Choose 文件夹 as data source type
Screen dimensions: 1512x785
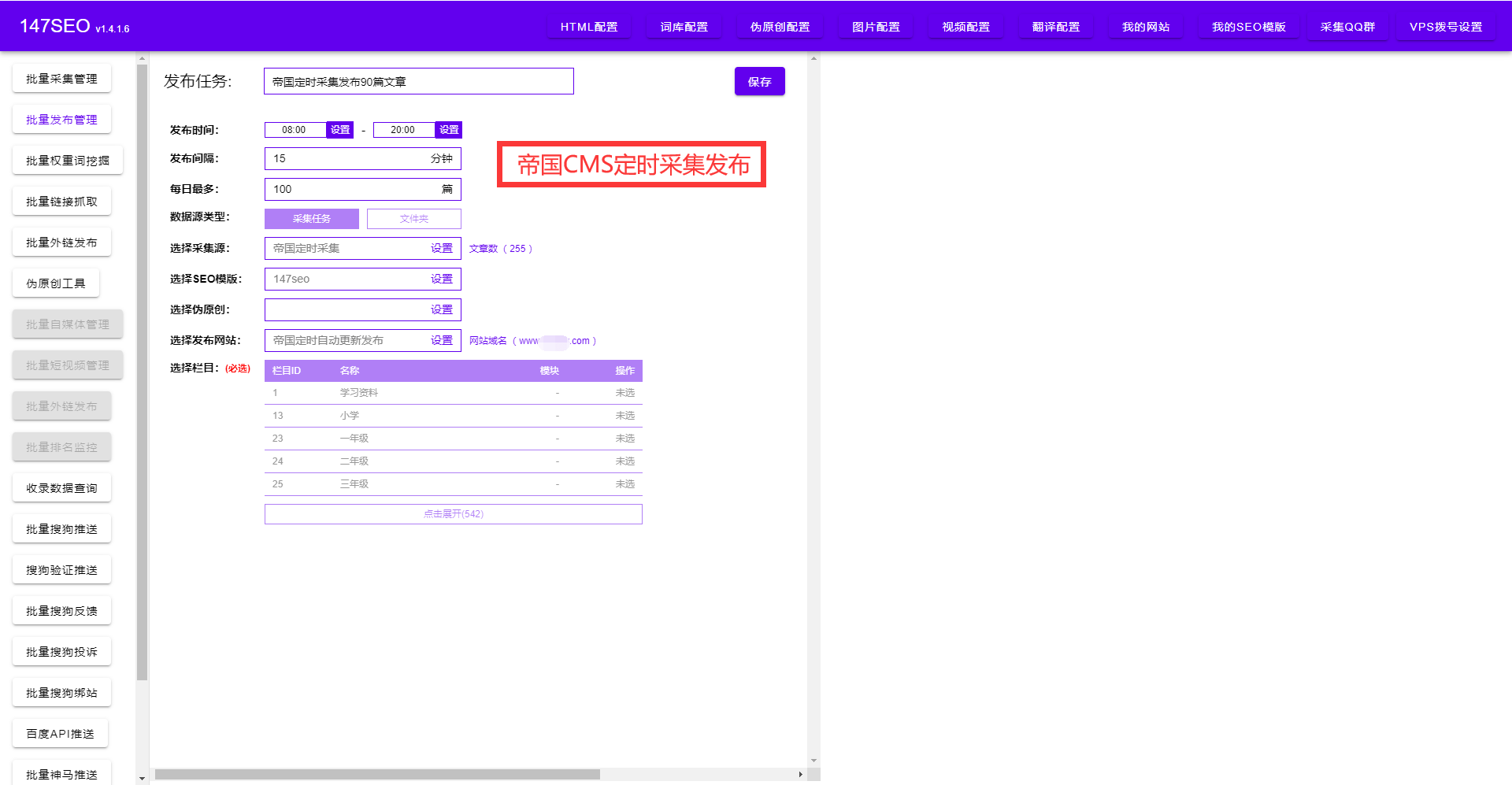(414, 219)
